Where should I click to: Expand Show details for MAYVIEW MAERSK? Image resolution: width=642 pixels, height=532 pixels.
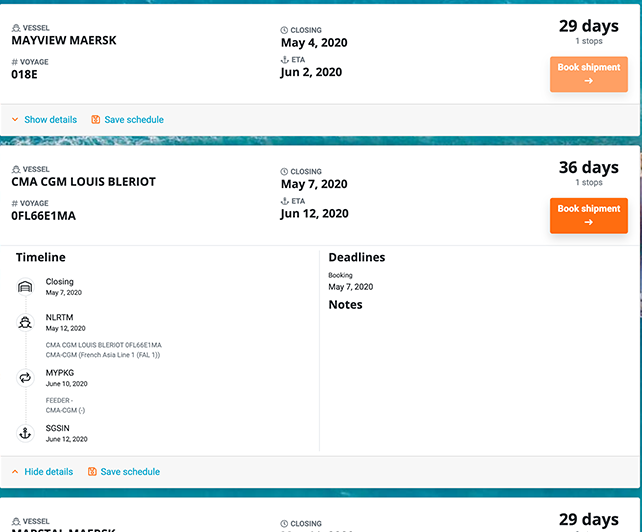coord(50,120)
